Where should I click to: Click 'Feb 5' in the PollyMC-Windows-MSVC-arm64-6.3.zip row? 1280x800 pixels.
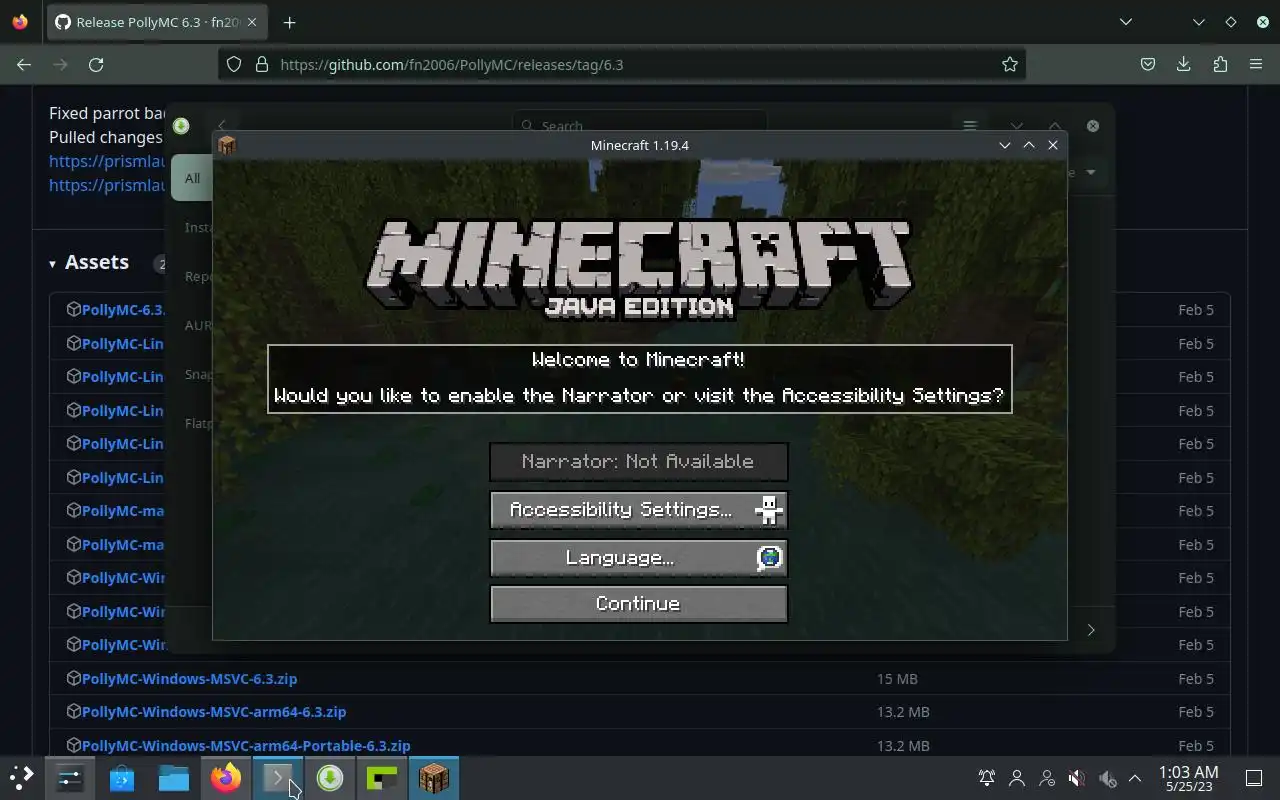[1196, 712]
